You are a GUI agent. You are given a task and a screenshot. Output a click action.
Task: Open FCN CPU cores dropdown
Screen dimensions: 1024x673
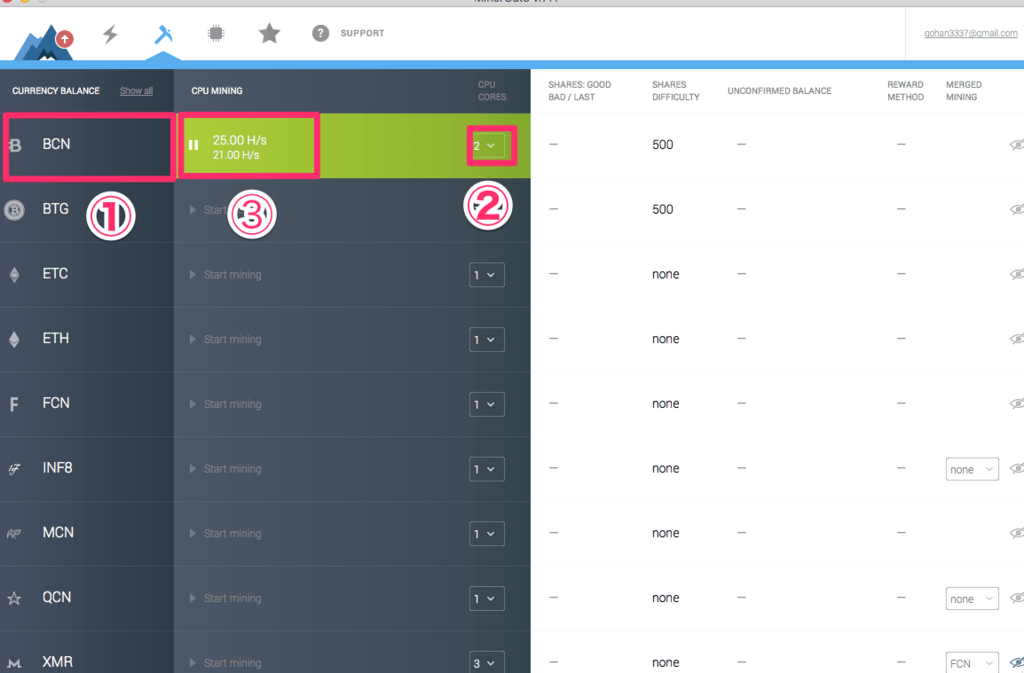pyautogui.click(x=487, y=404)
